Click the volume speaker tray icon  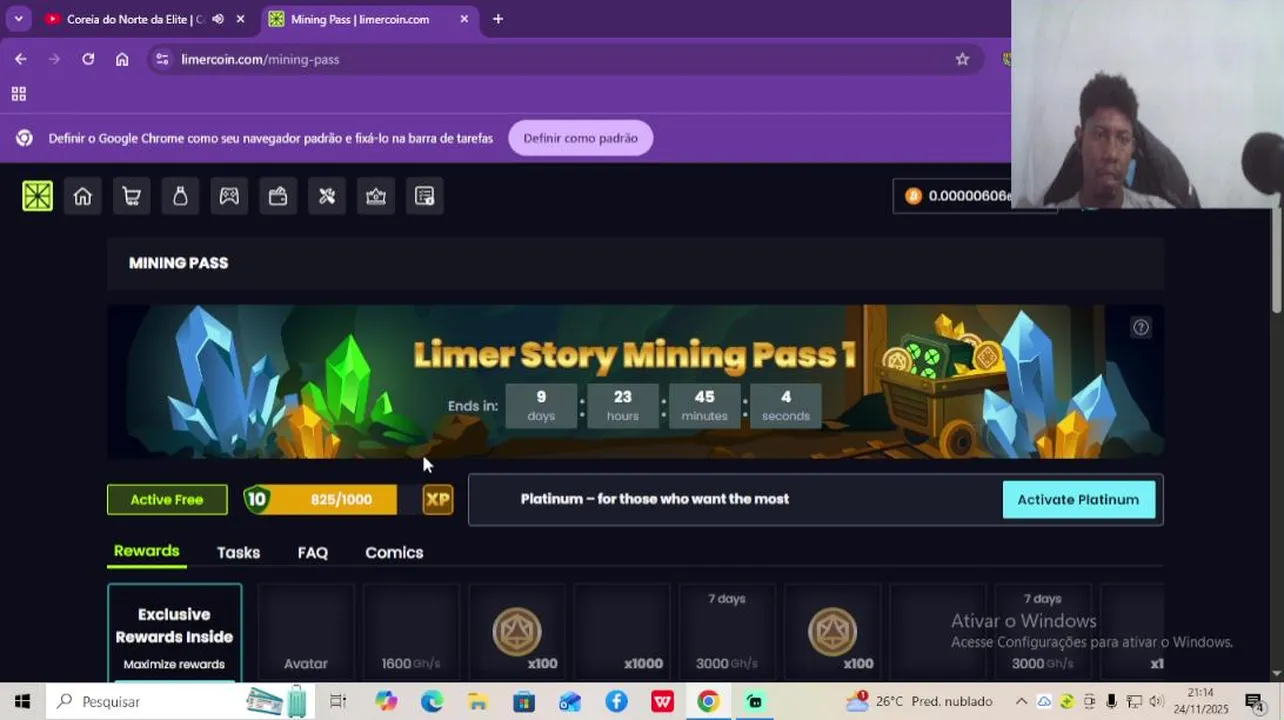(1156, 701)
